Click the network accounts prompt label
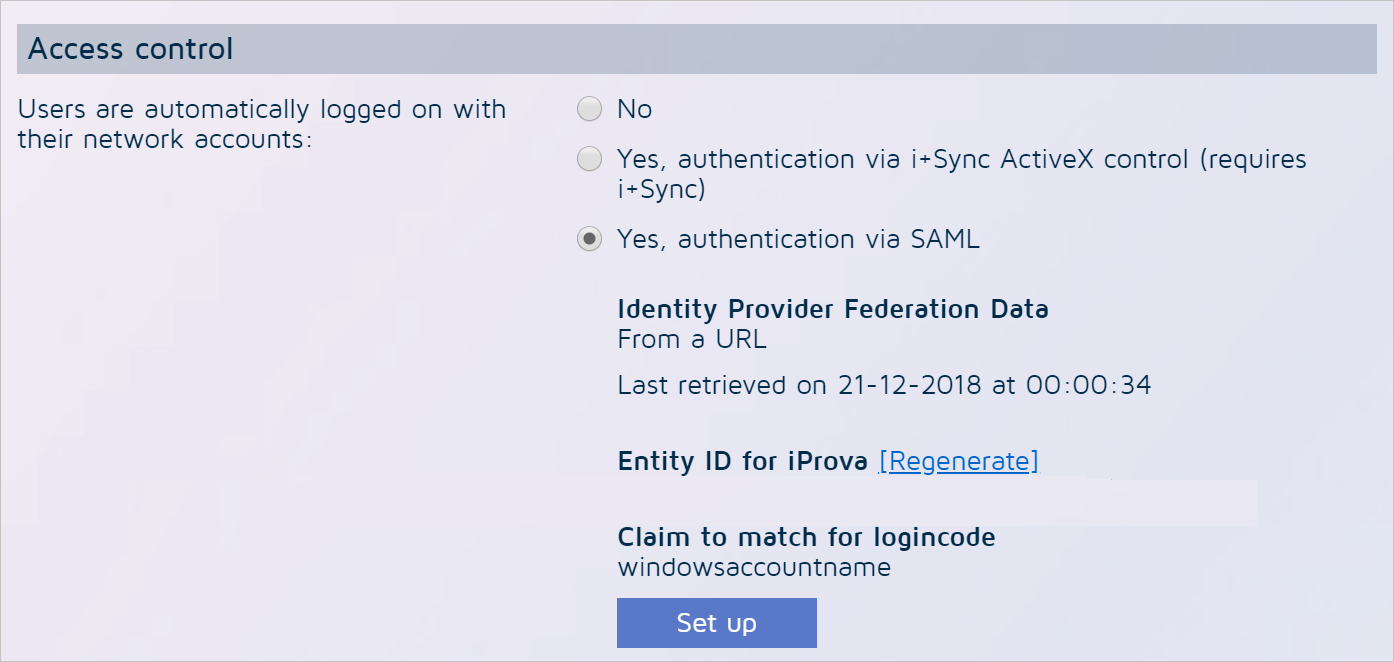Image resolution: width=1394 pixels, height=662 pixels. [262, 124]
